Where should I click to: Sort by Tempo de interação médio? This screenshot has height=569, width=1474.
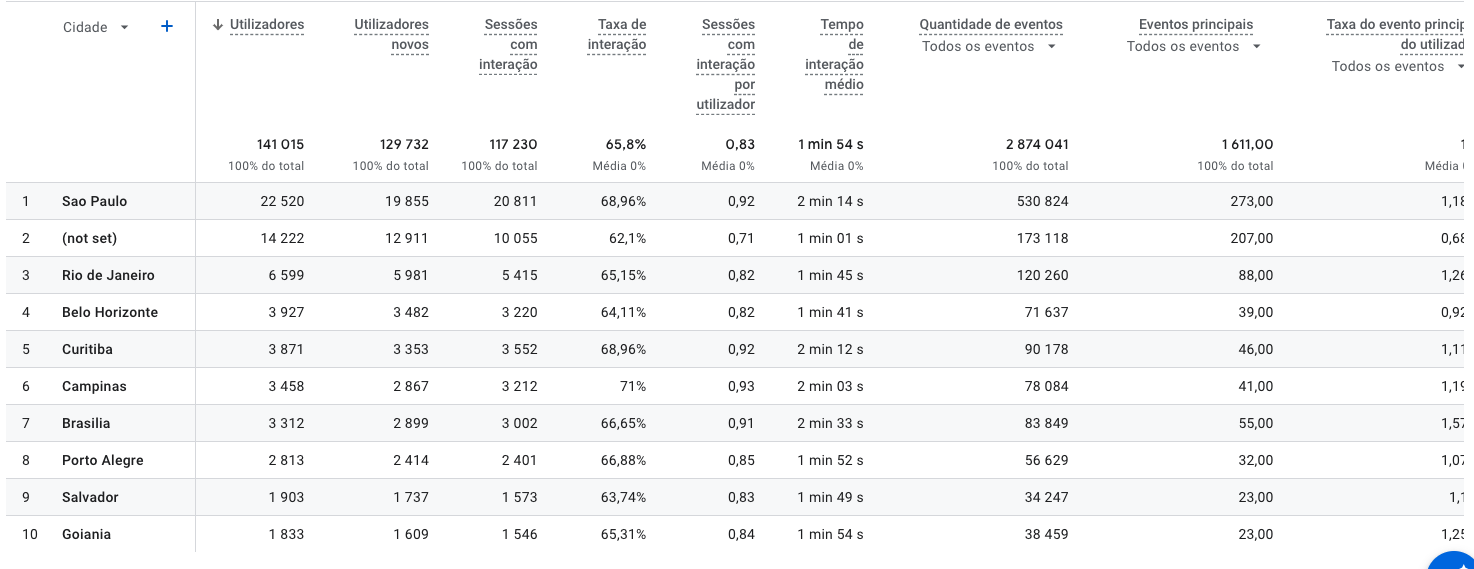[834, 54]
